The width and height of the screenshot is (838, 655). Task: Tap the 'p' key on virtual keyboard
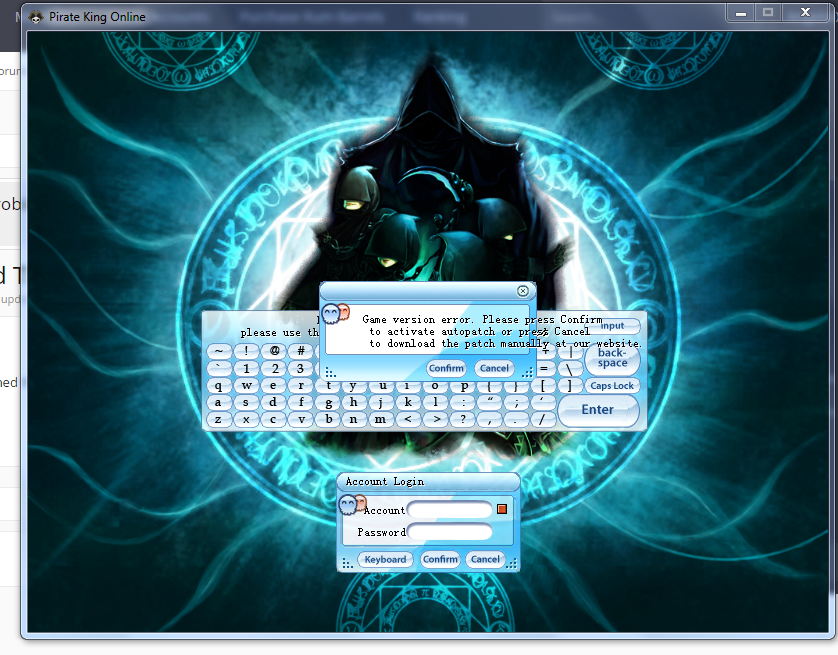click(x=464, y=387)
